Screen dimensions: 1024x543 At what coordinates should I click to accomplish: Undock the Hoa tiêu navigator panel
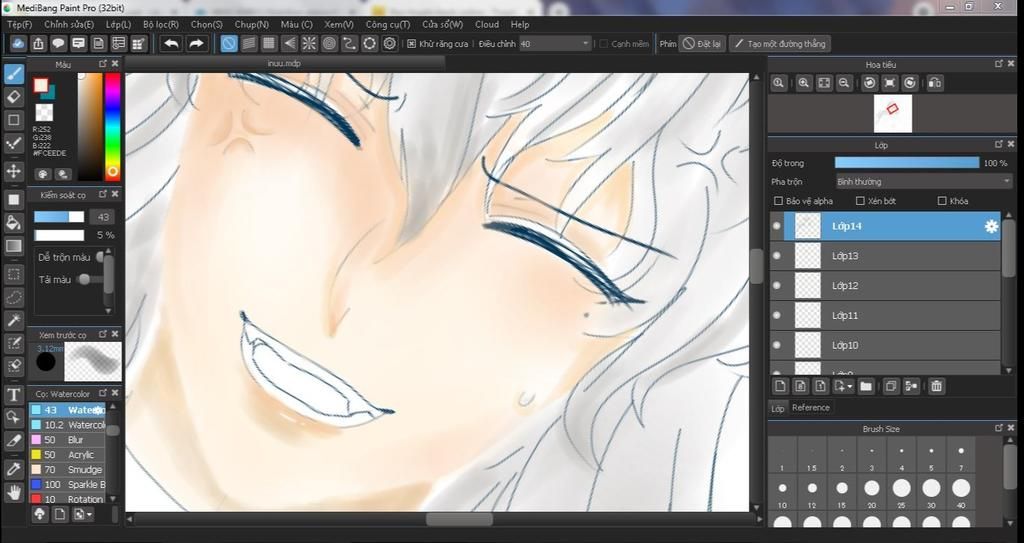point(999,64)
